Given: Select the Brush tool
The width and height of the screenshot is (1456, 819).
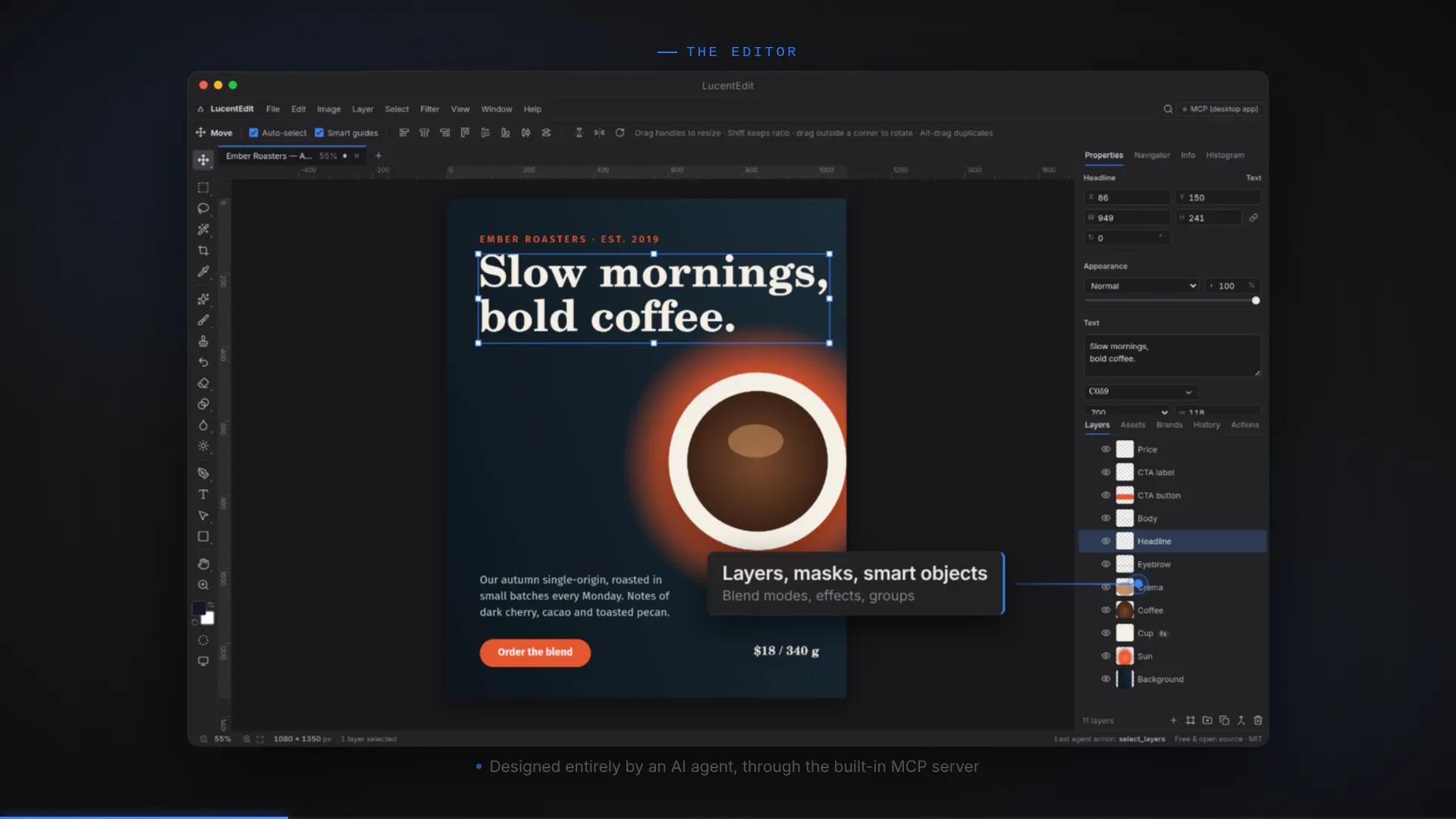Looking at the screenshot, I should [x=203, y=320].
